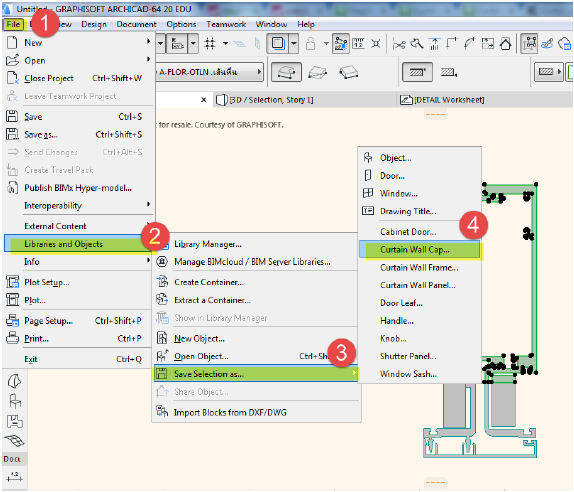Choose Import Blocks from DXF/DWG
The width and height of the screenshot is (574, 492).
pos(256,413)
